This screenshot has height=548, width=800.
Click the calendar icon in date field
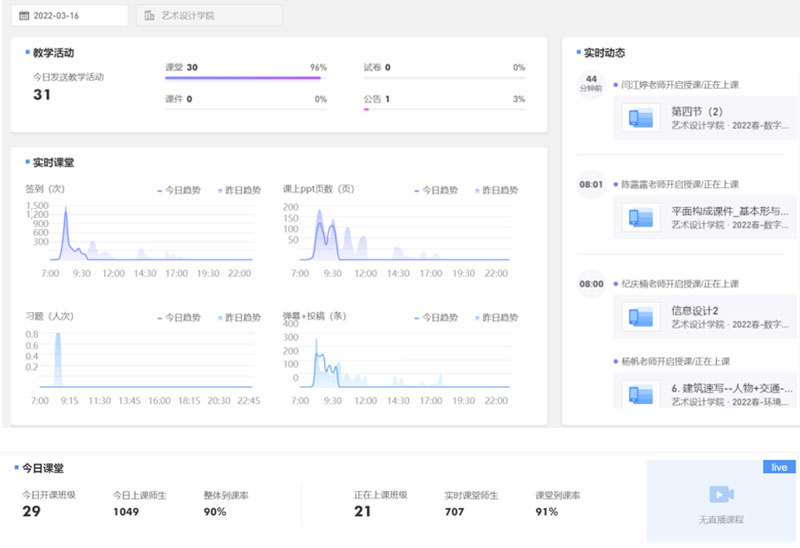coord(25,16)
